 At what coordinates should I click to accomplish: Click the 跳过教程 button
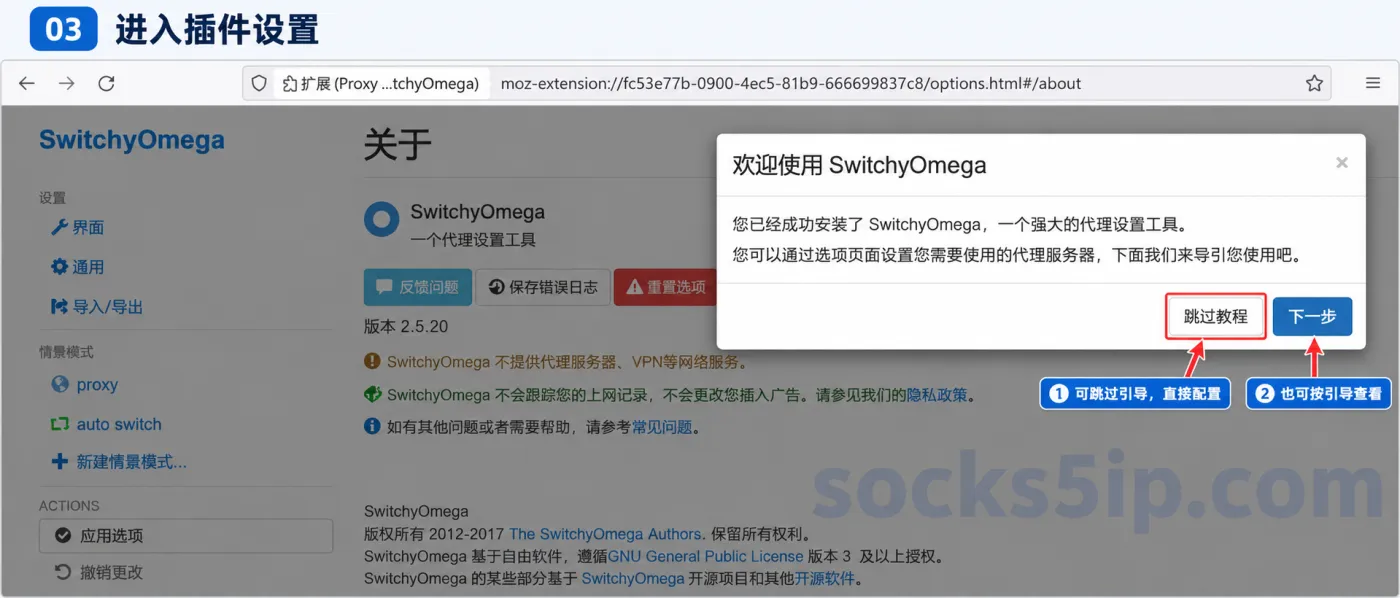(x=1216, y=316)
